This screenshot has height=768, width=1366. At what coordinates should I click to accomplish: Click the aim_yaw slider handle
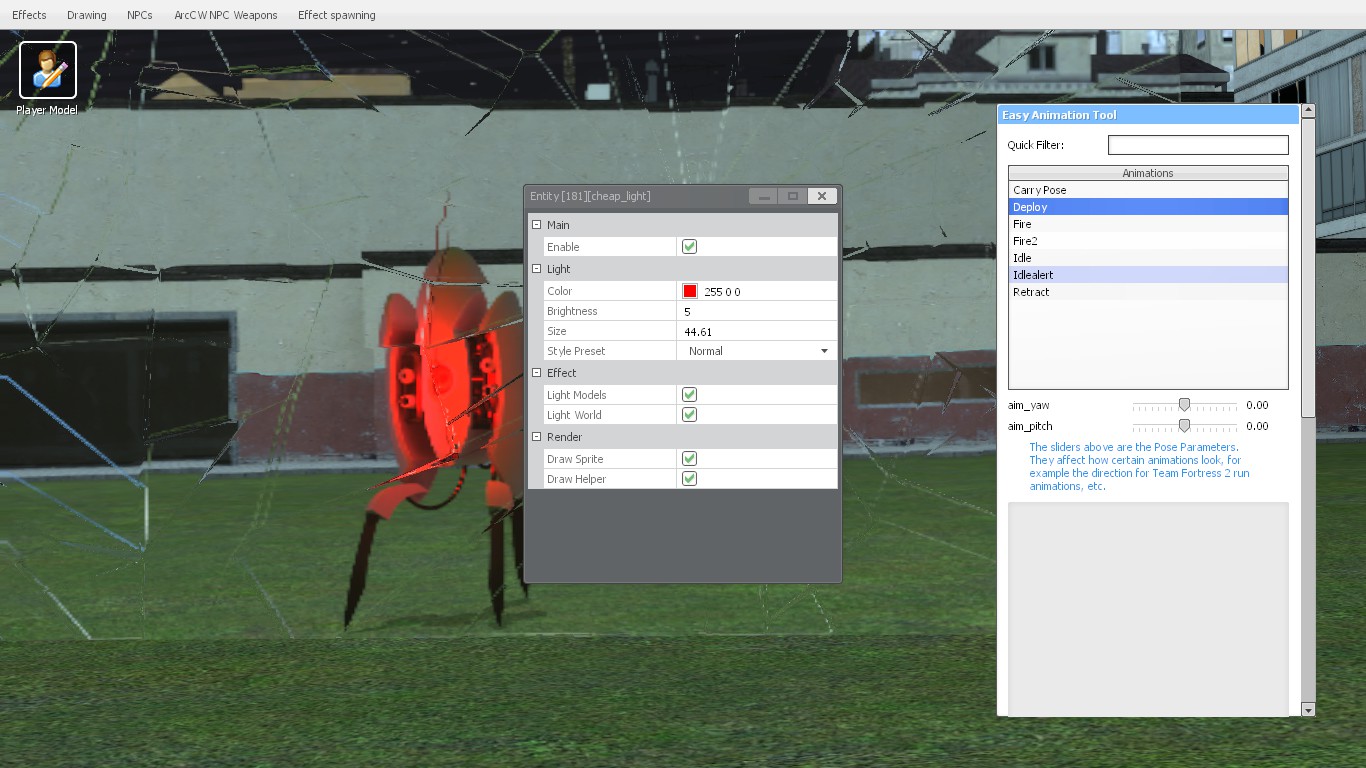(1184, 405)
